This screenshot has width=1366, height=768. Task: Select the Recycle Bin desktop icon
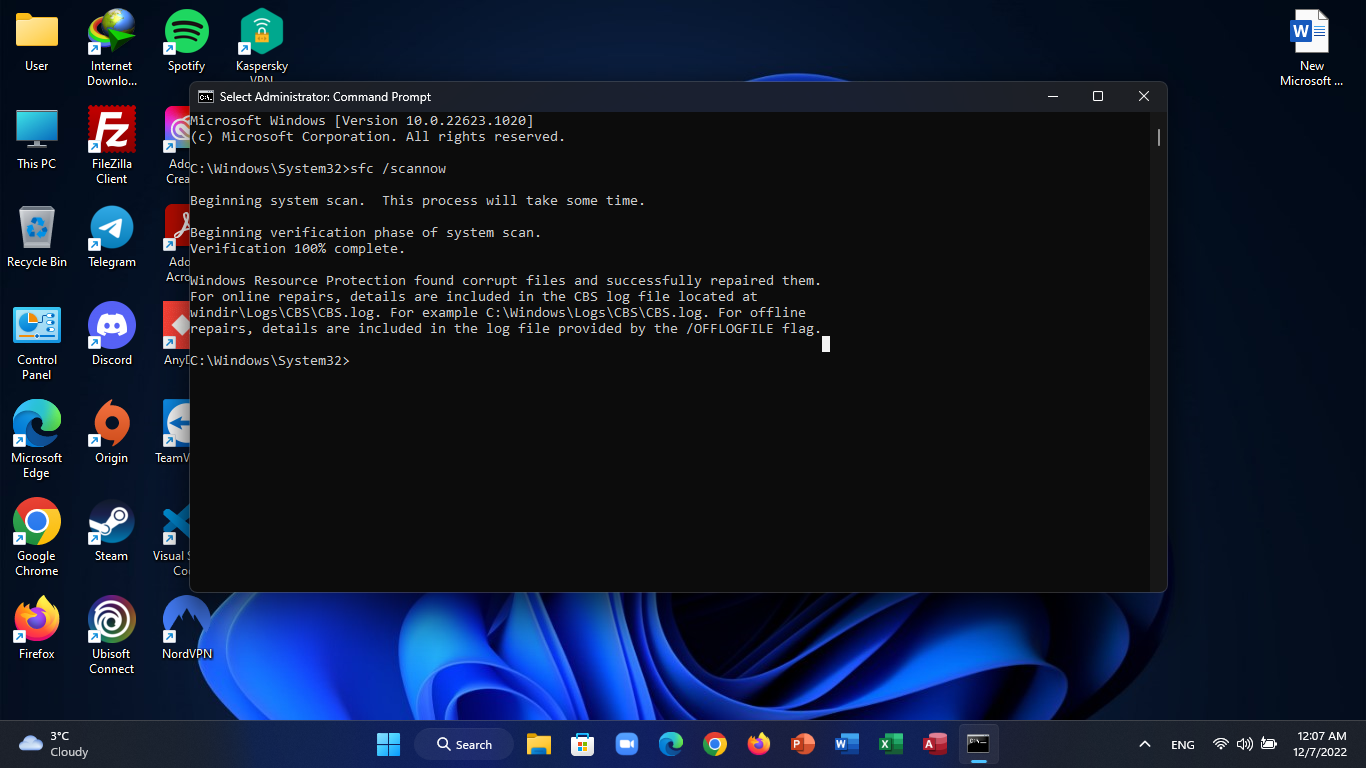[37, 237]
